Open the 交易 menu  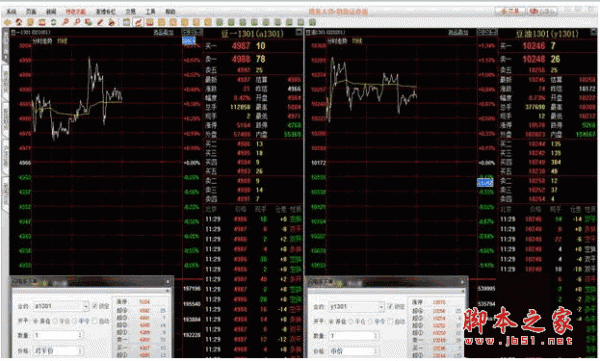[x=130, y=12]
